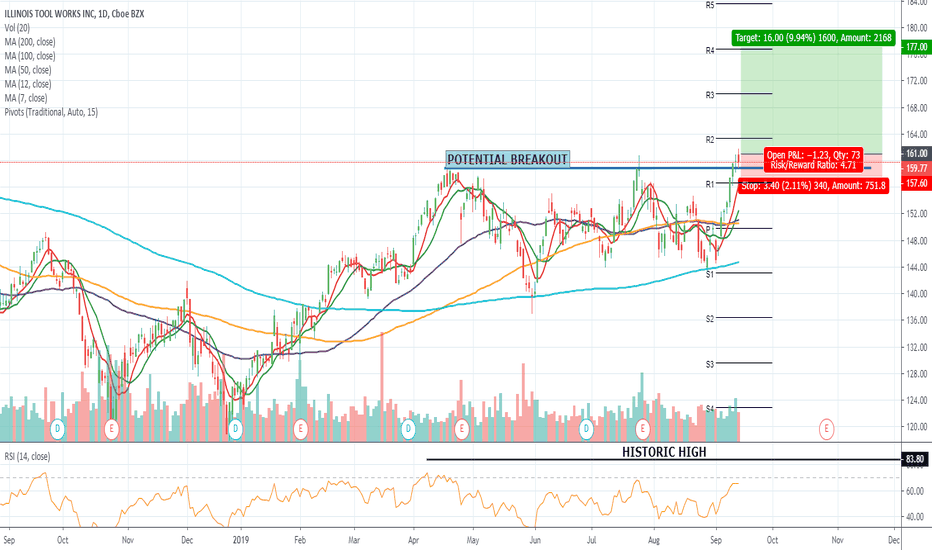Click the 60.00 RSI axis value
The image size is (932, 550).
pyautogui.click(x=915, y=491)
